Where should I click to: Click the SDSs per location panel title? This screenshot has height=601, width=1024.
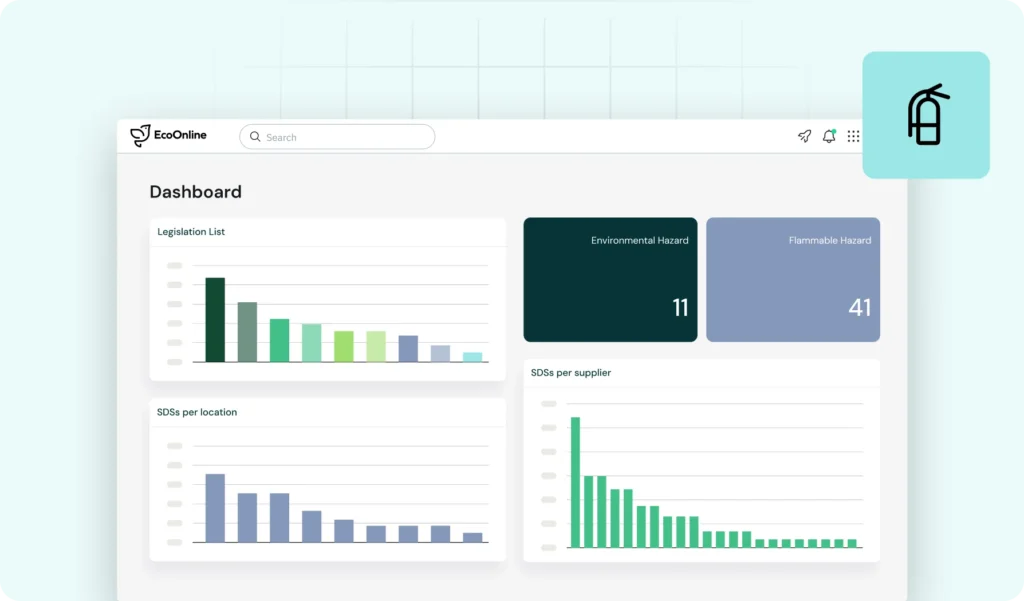[x=197, y=412]
